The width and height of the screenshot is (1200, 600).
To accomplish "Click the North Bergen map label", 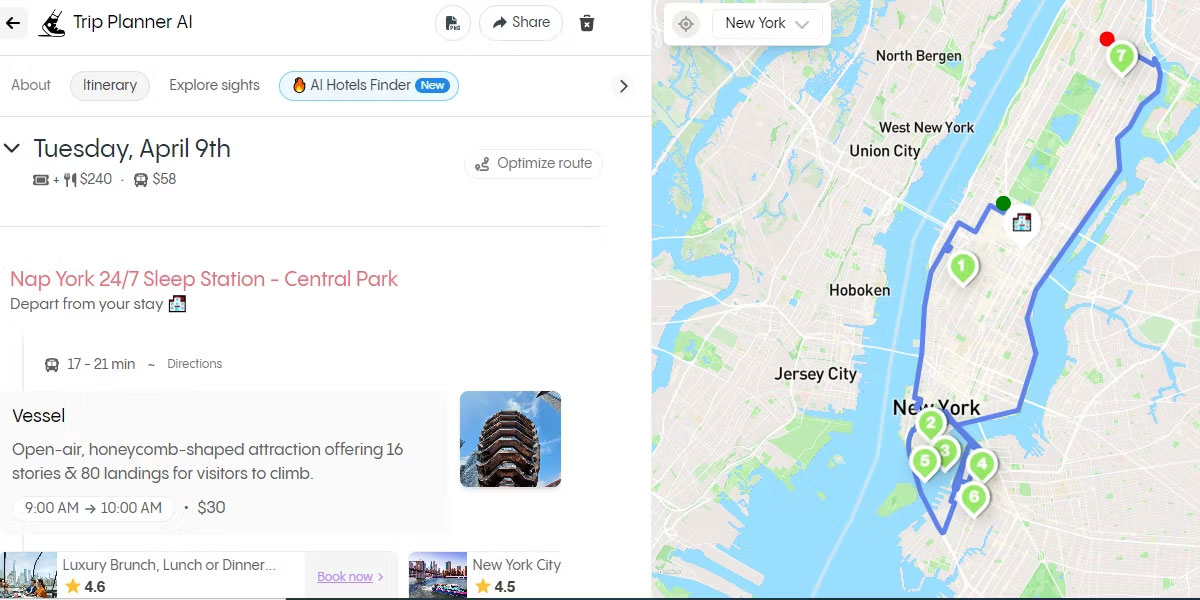I will [918, 56].
